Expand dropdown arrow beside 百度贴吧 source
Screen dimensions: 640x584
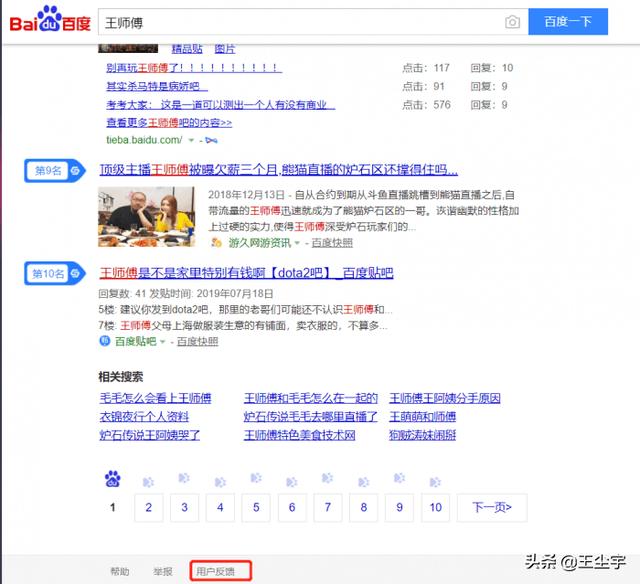point(163,342)
